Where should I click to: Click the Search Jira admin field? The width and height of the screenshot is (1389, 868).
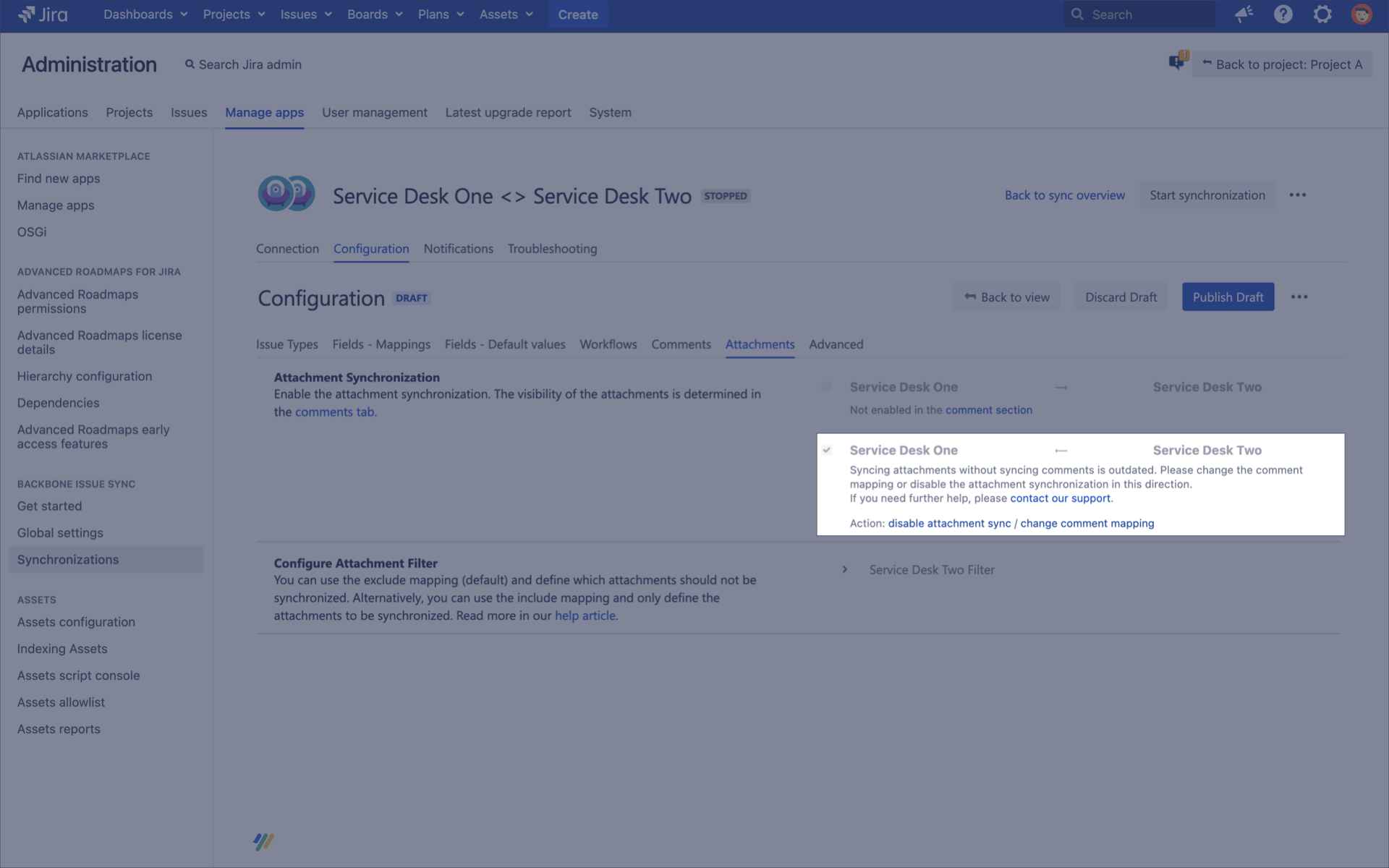250,64
